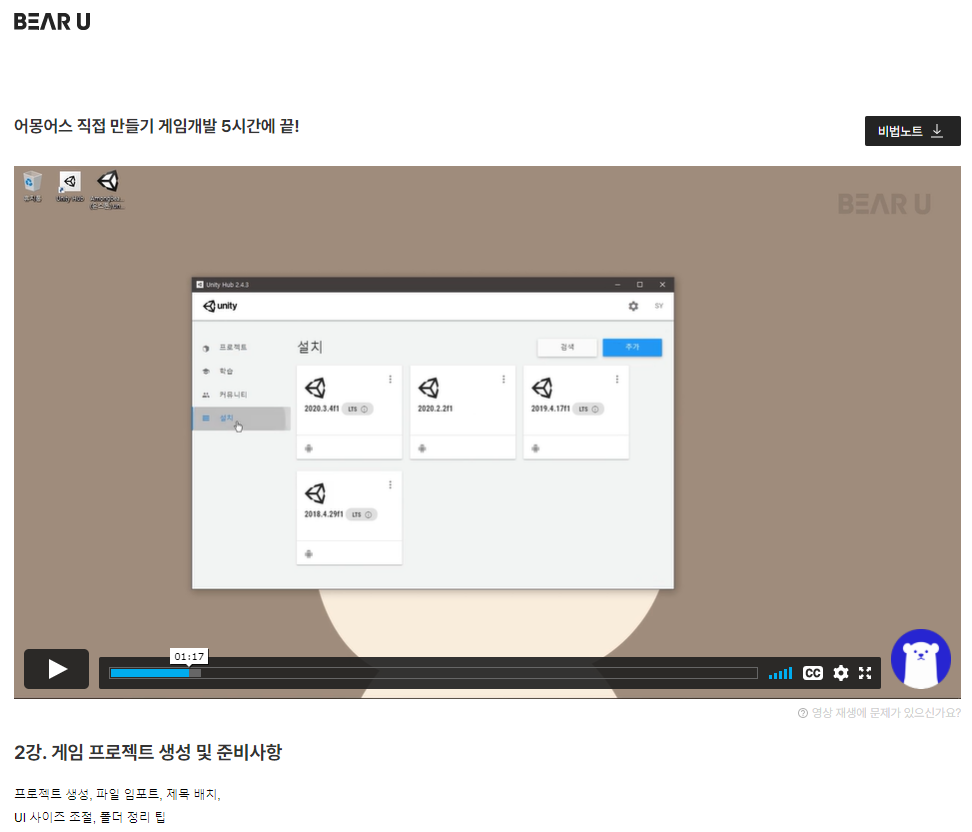Click the Unity icon on 2020.3.4f1 card

coord(316,388)
